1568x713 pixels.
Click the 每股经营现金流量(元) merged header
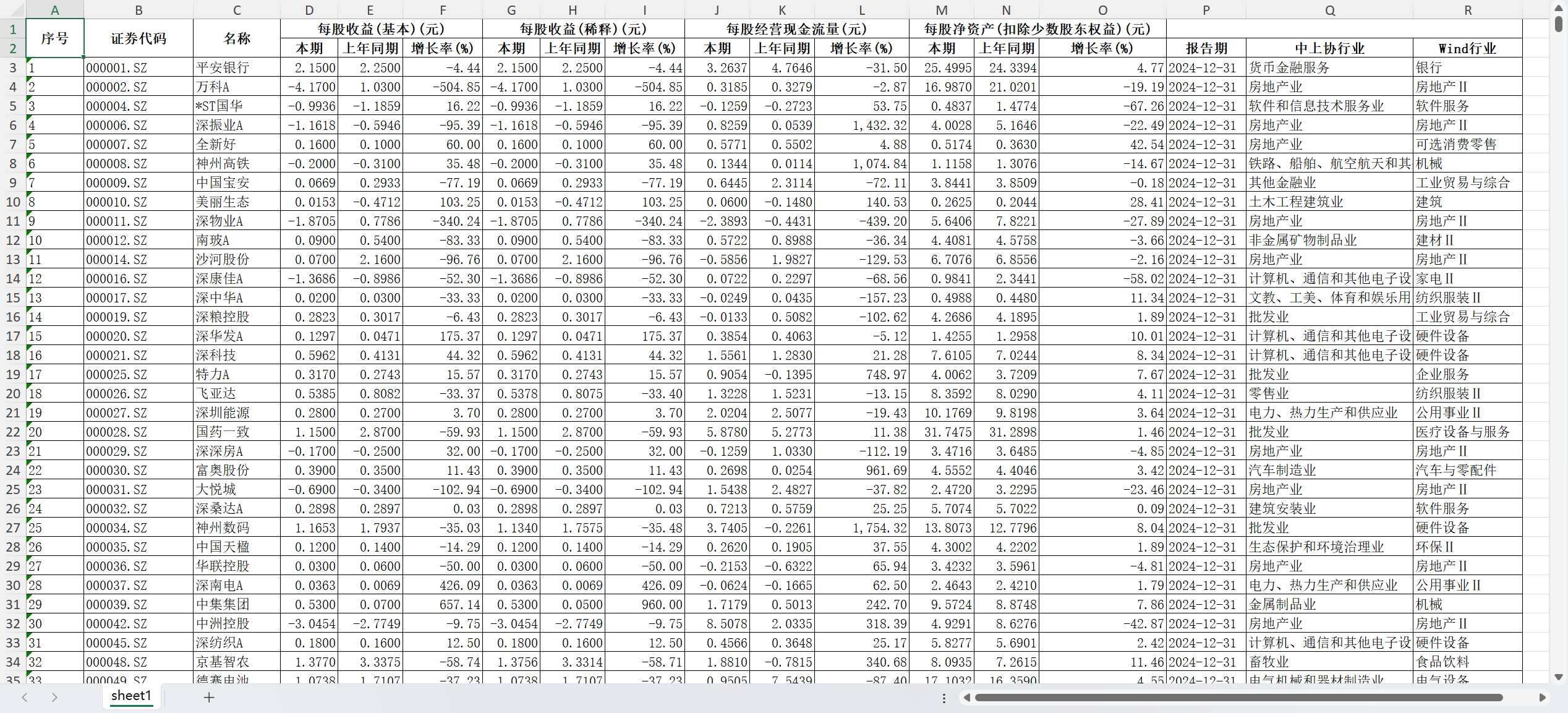coord(796,29)
